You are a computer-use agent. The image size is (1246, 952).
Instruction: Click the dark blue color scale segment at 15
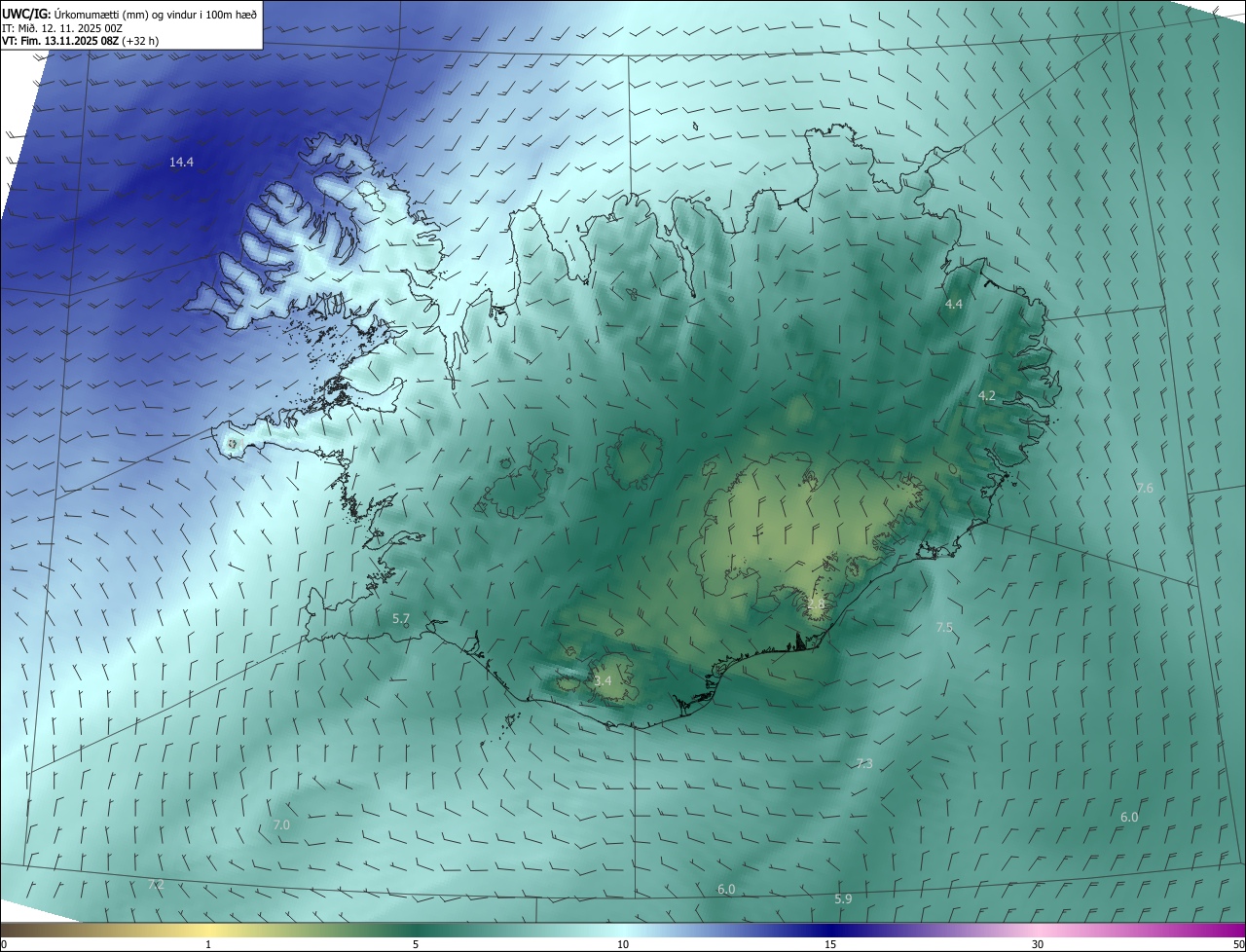tap(830, 930)
